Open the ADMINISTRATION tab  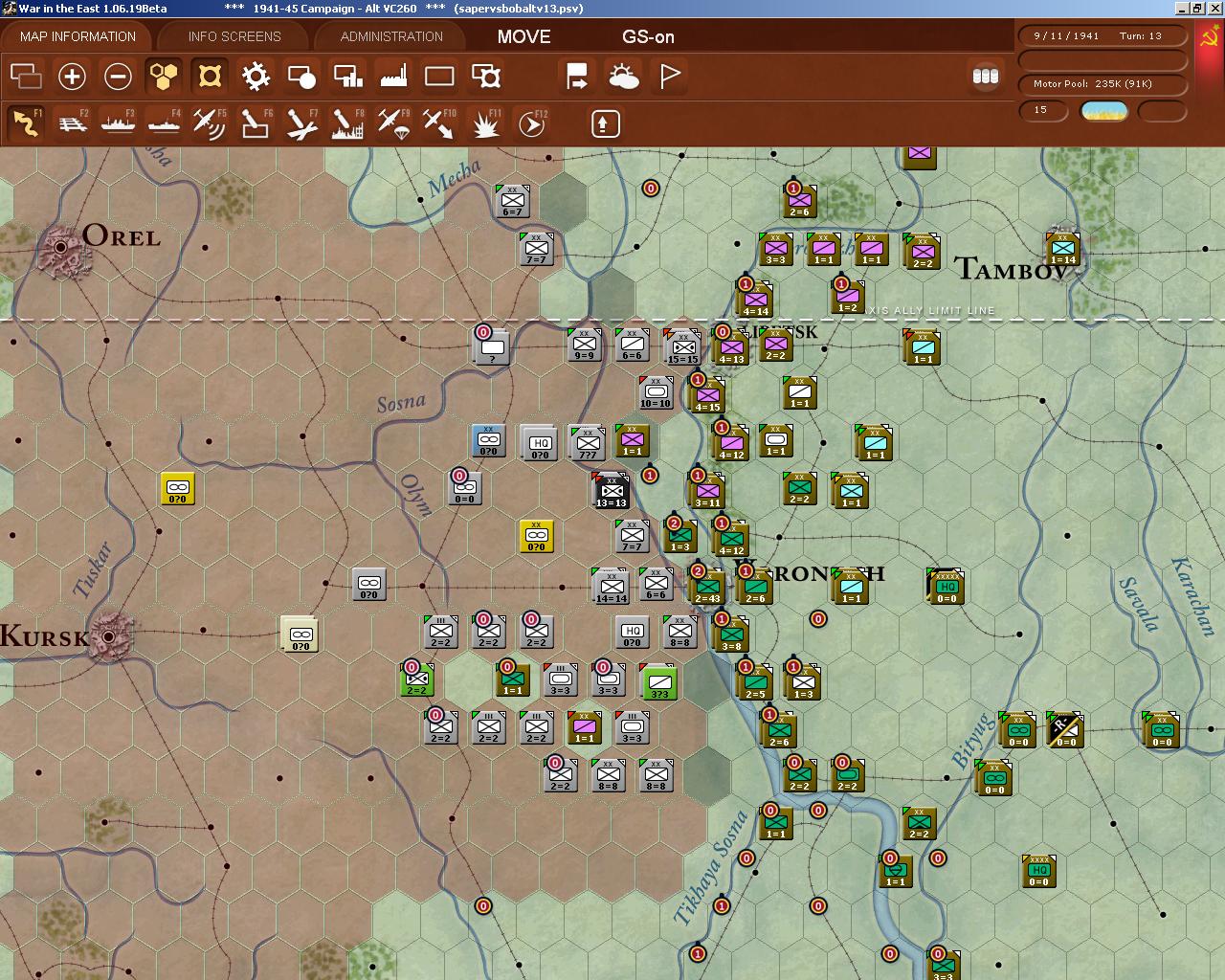coord(391,36)
